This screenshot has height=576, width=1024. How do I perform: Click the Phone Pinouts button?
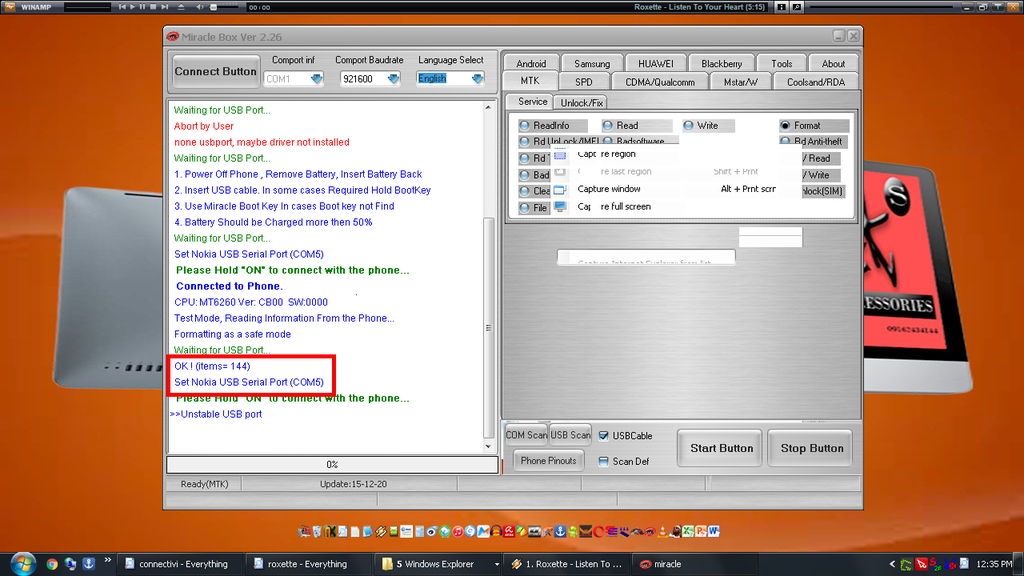pyautogui.click(x=548, y=461)
